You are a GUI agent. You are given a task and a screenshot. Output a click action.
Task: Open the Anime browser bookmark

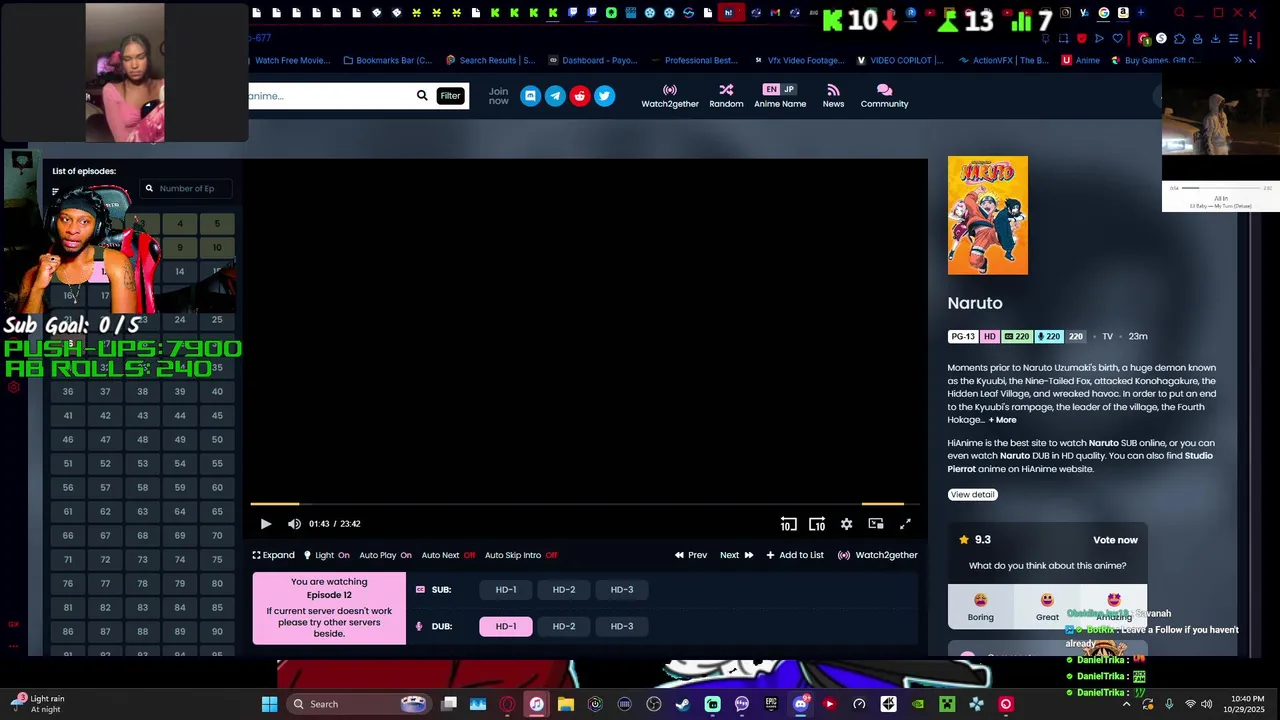point(1080,60)
